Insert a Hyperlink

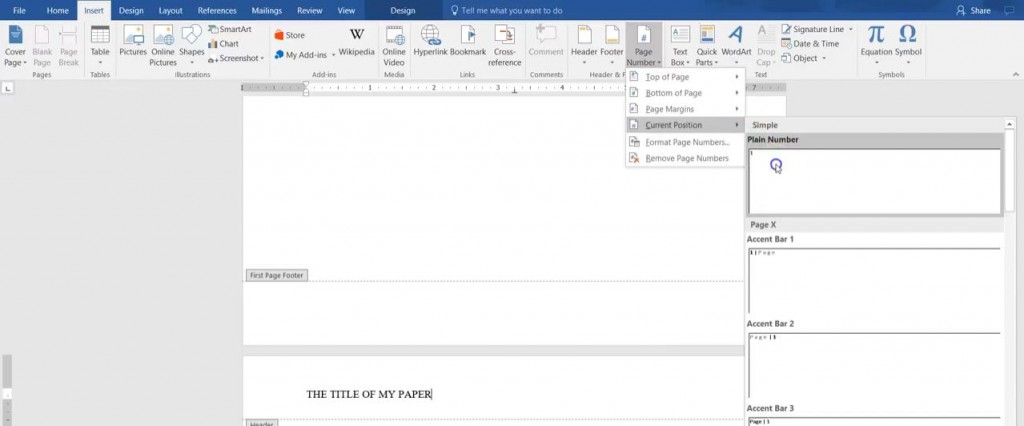coord(430,43)
